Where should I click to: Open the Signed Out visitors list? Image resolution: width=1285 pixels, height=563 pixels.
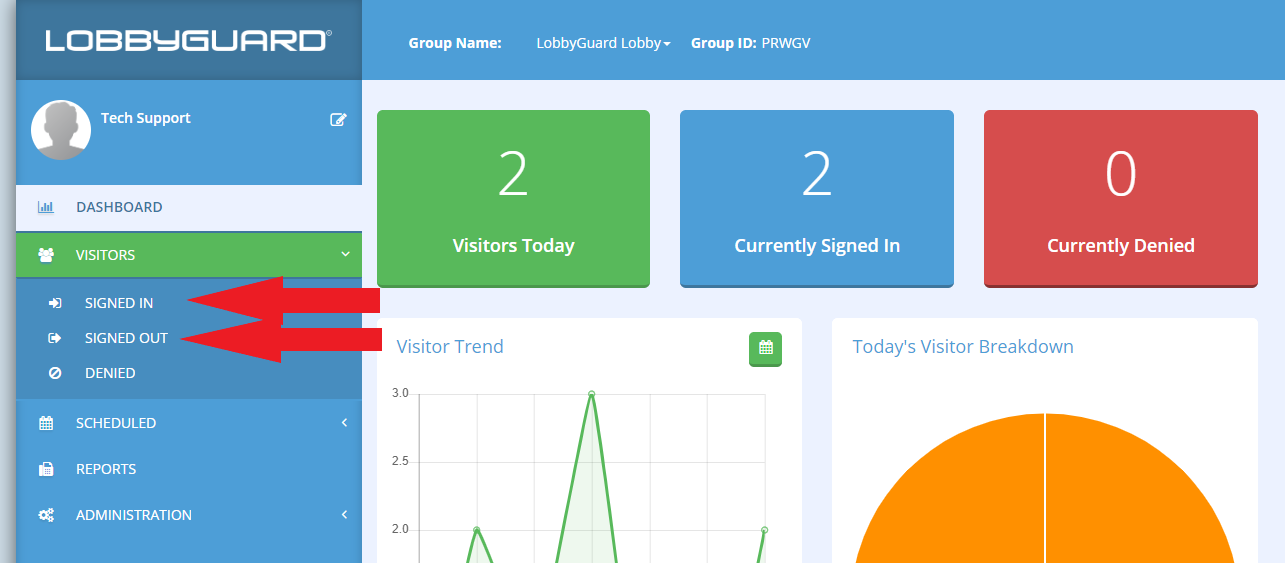(x=126, y=338)
